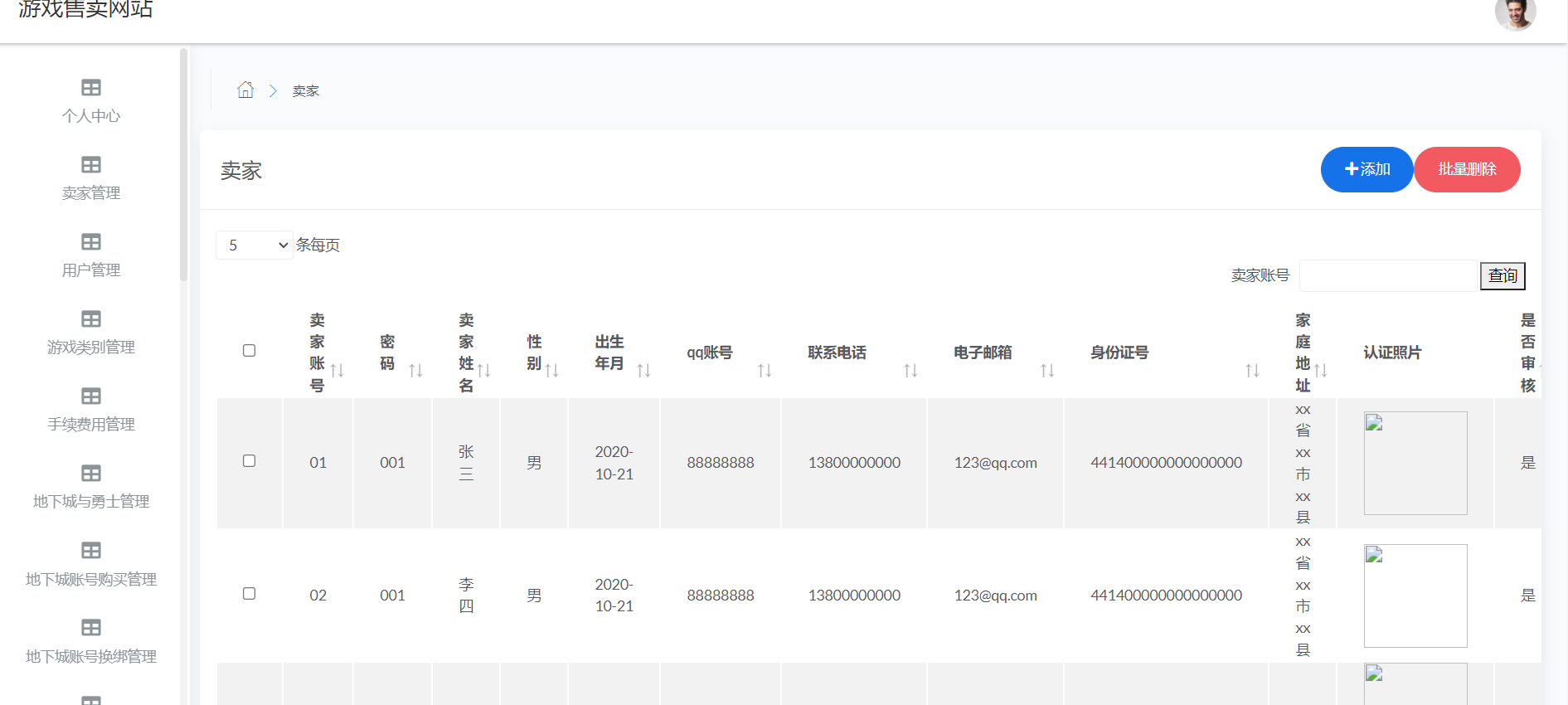Click the blue +添加 button

click(x=1367, y=169)
